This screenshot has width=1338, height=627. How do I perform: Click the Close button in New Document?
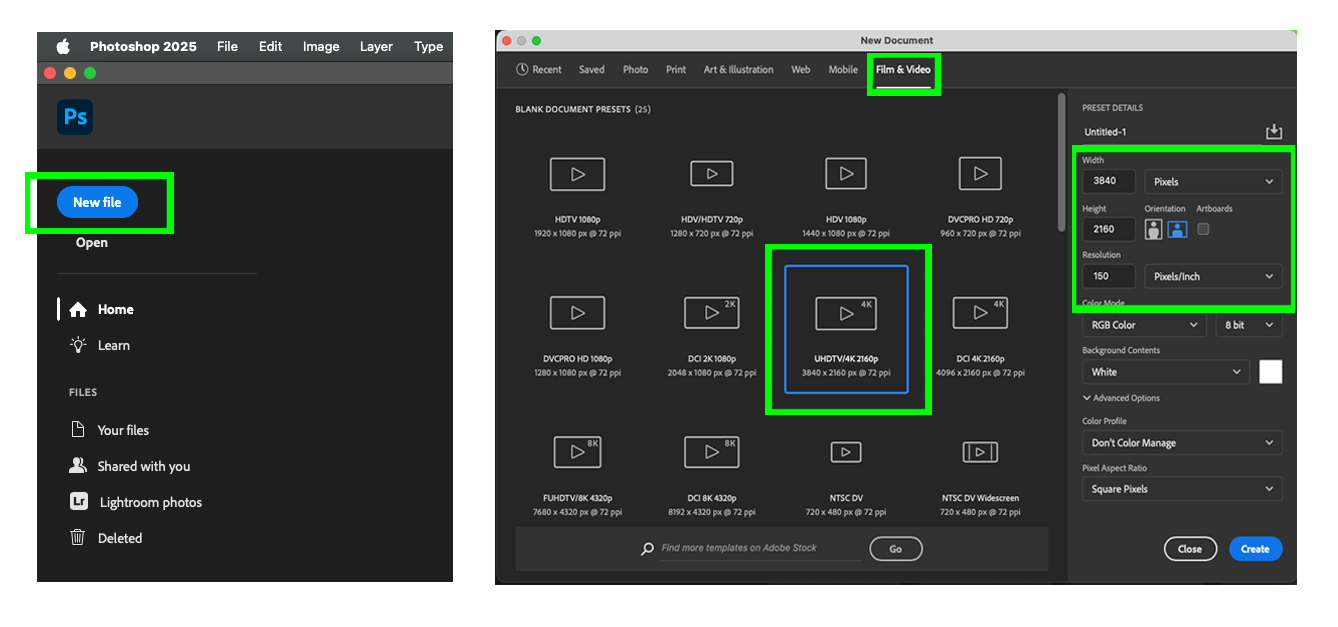pos(1190,549)
